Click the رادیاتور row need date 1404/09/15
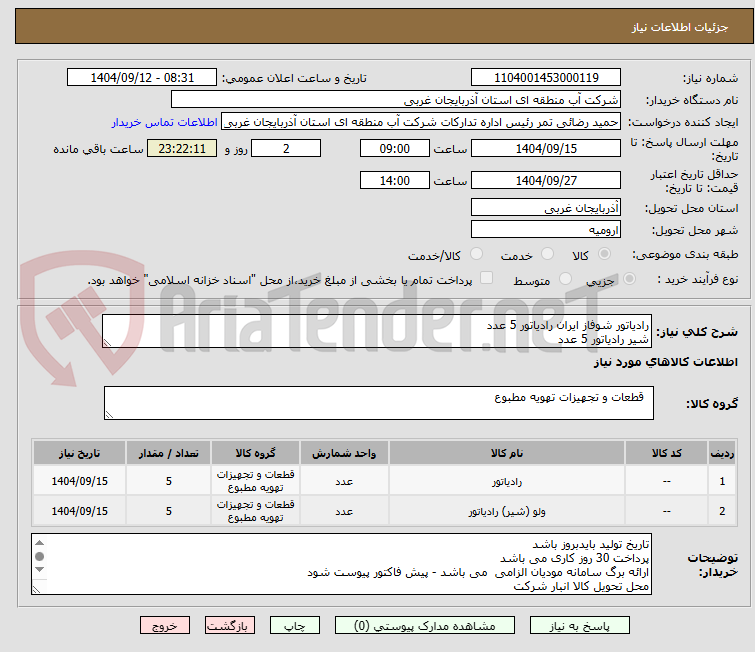Image resolution: width=755 pixels, height=652 pixels. (79, 481)
